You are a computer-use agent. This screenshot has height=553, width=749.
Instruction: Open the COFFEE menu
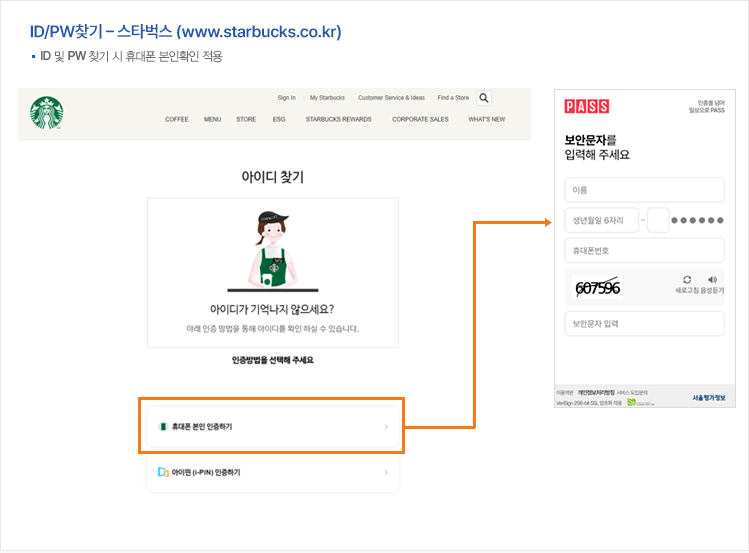coord(177,119)
